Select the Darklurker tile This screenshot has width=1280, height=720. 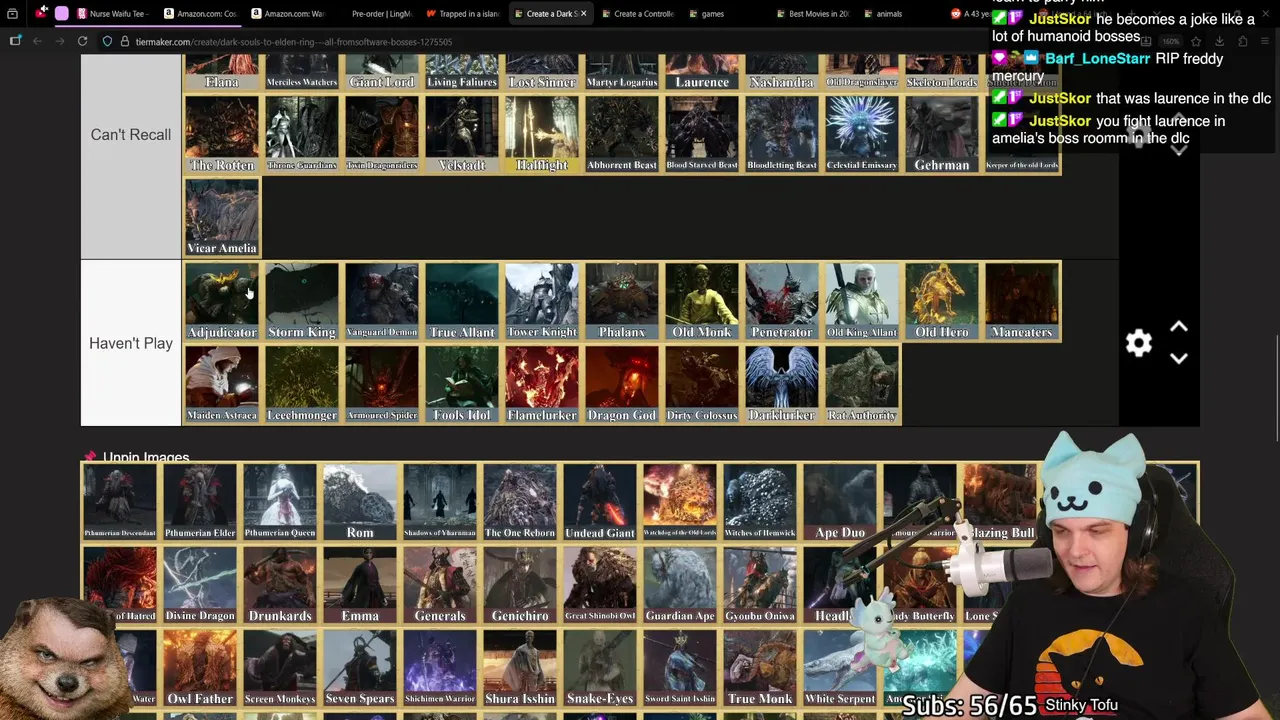click(x=782, y=384)
